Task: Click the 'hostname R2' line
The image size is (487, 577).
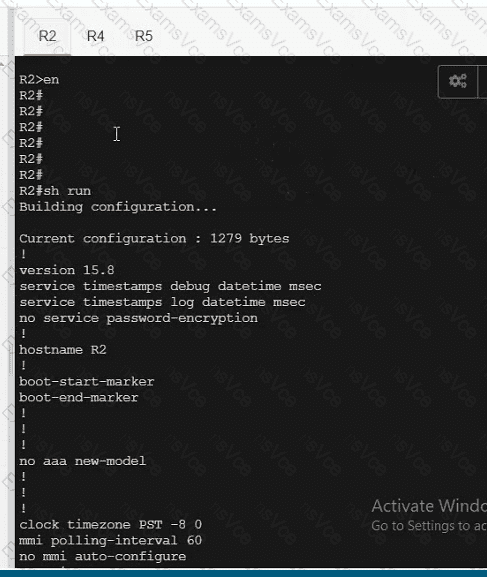Action: pos(63,350)
